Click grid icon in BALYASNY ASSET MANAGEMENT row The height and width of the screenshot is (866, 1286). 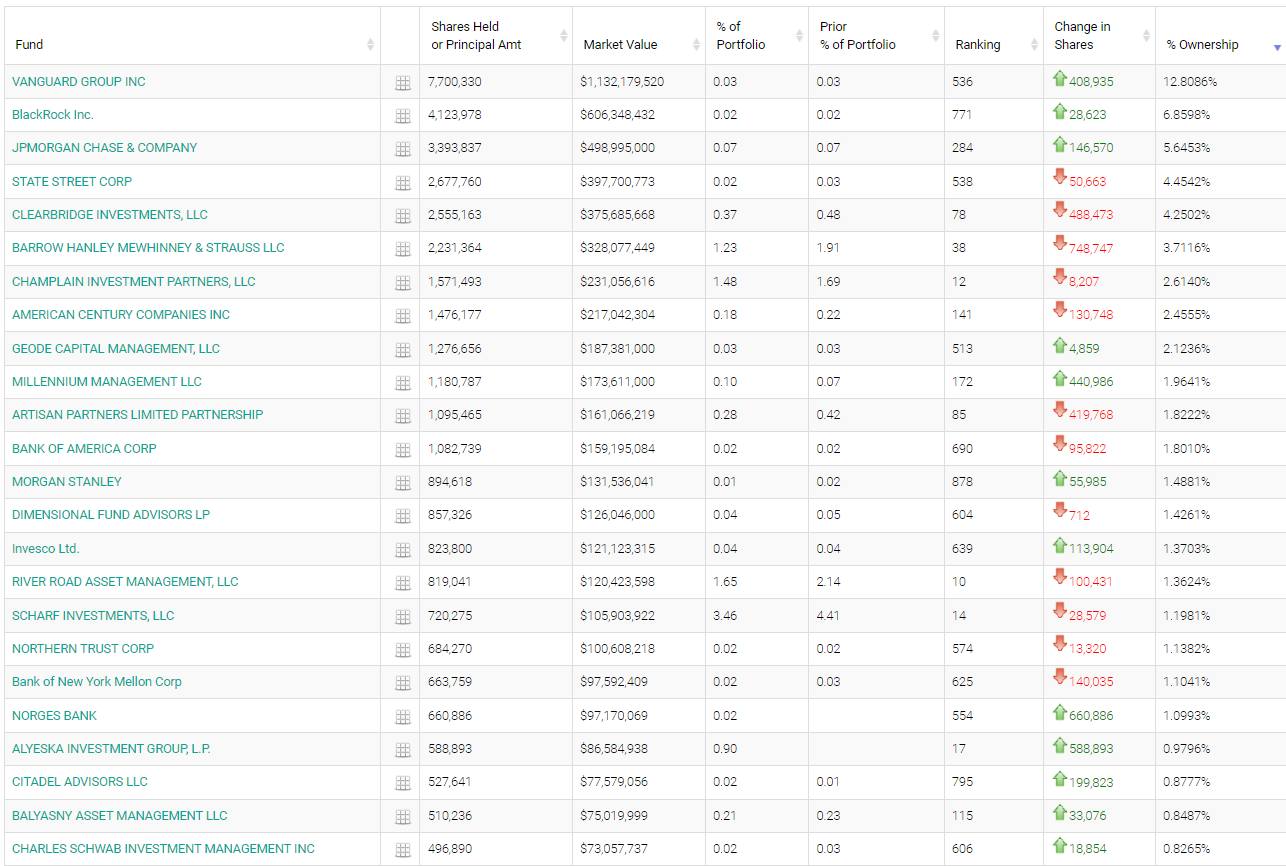pyautogui.click(x=403, y=817)
